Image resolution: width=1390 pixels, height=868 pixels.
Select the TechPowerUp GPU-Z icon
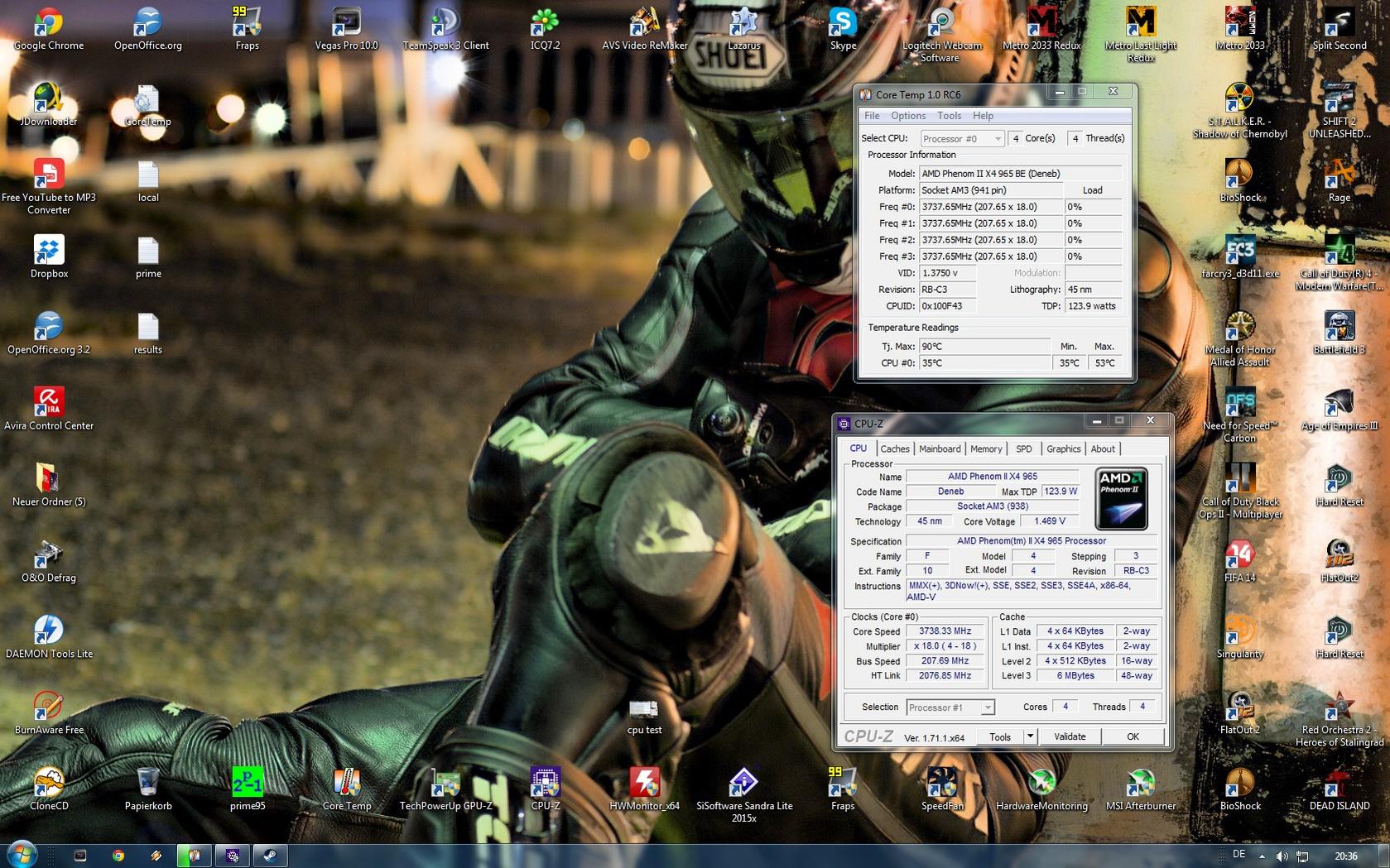tap(445, 789)
